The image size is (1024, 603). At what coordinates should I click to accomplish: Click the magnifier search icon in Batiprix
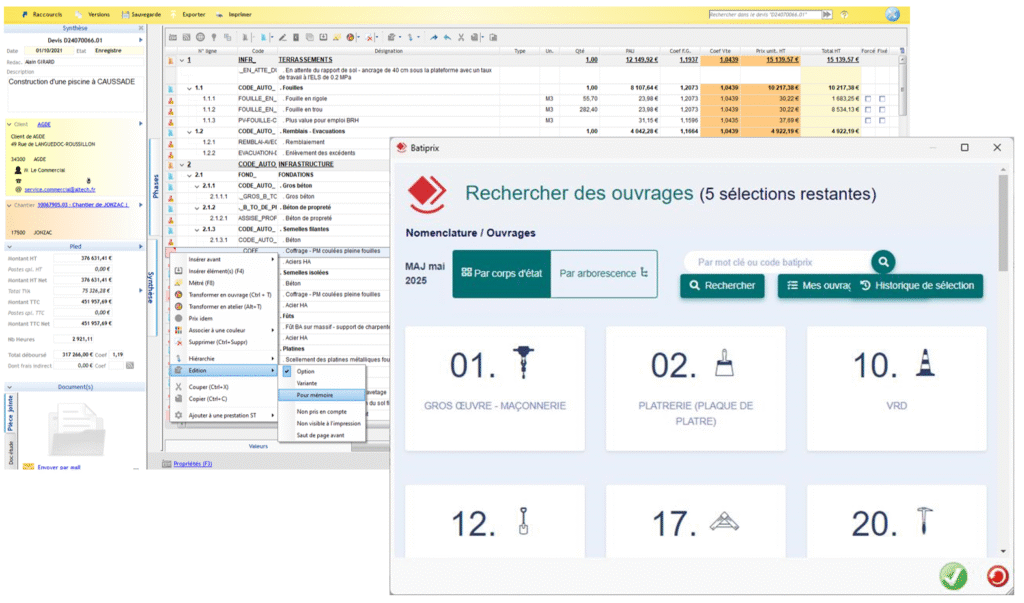point(882,262)
